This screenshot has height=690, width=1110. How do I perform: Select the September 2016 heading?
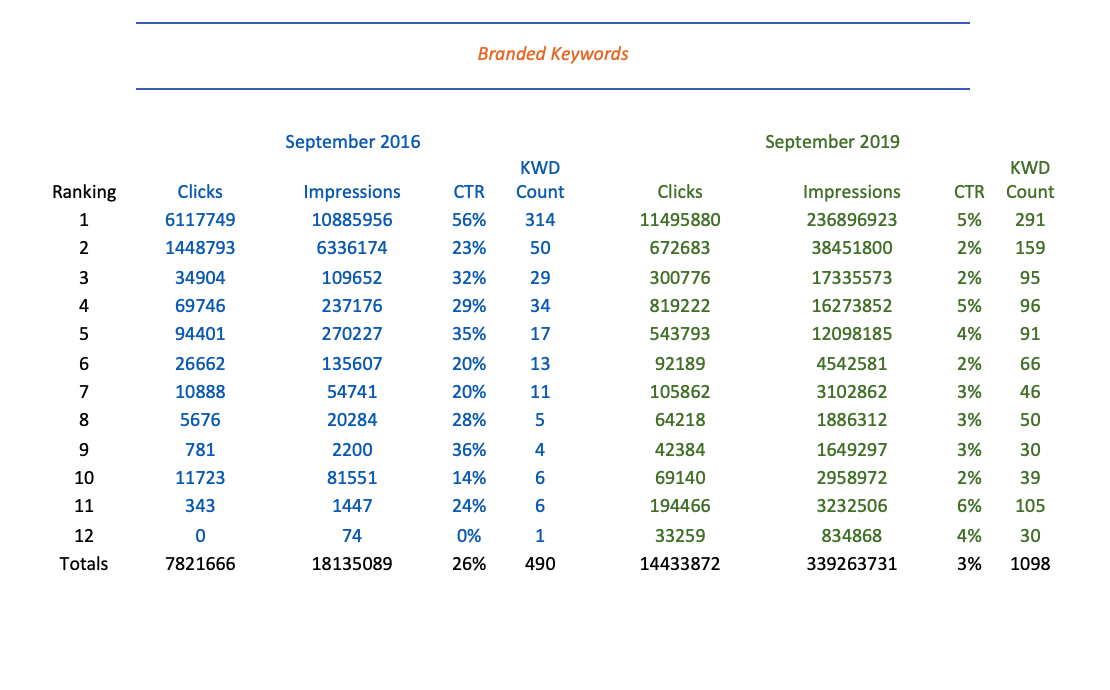(x=353, y=142)
